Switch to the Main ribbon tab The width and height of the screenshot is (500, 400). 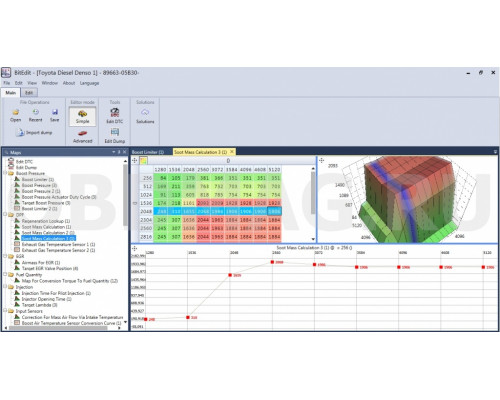(11, 93)
